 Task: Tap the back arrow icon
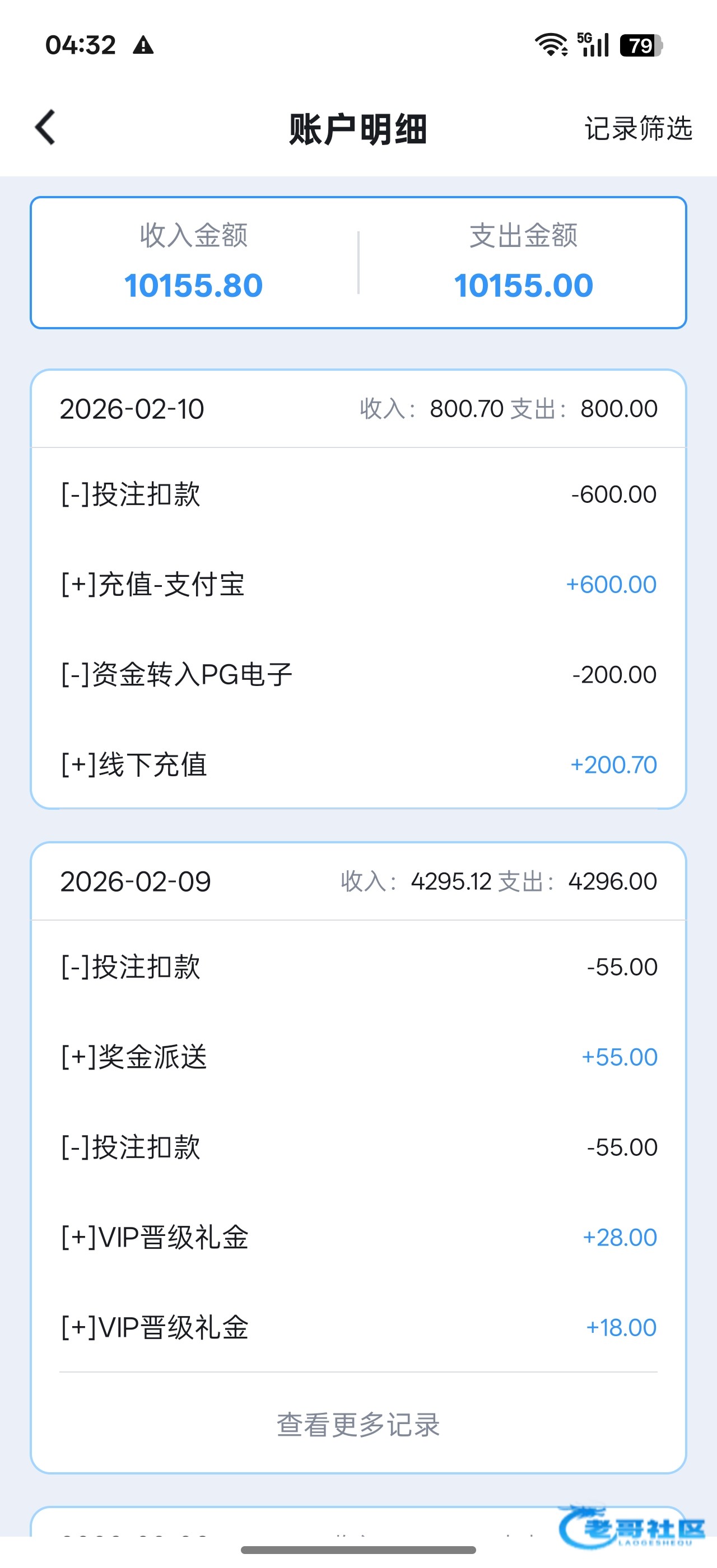45,128
